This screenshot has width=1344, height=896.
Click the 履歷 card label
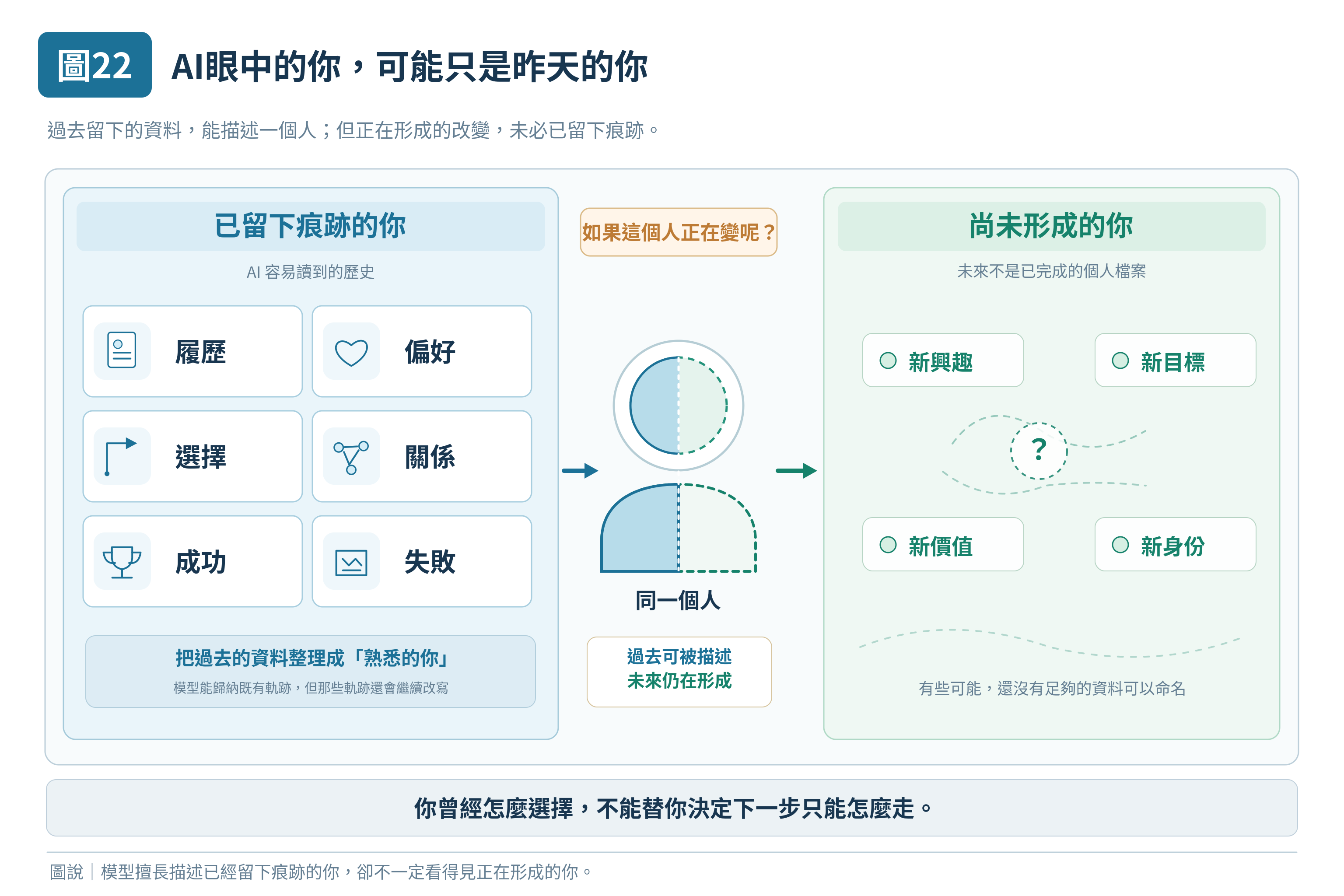[200, 352]
